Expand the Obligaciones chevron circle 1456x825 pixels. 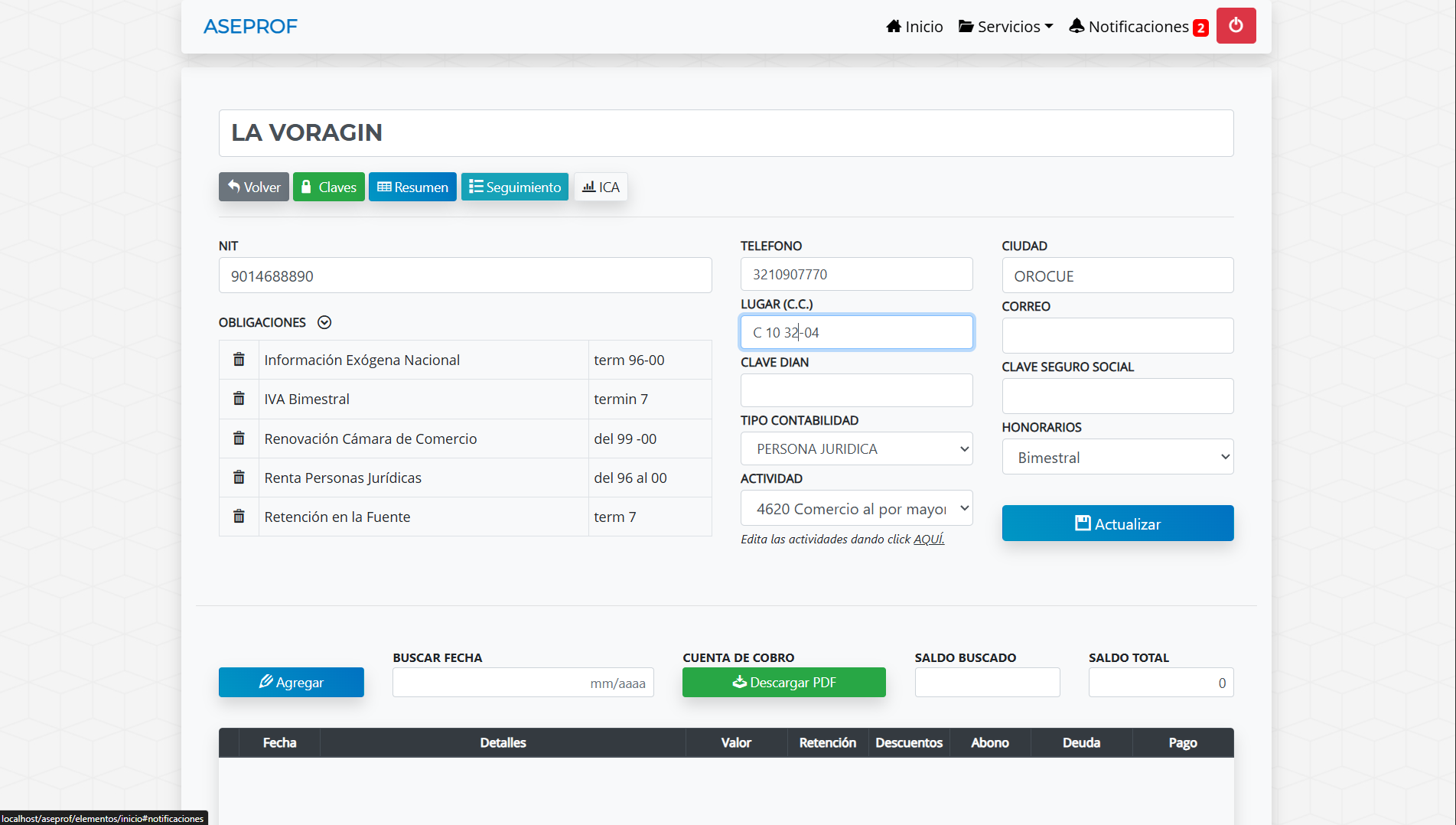324,322
